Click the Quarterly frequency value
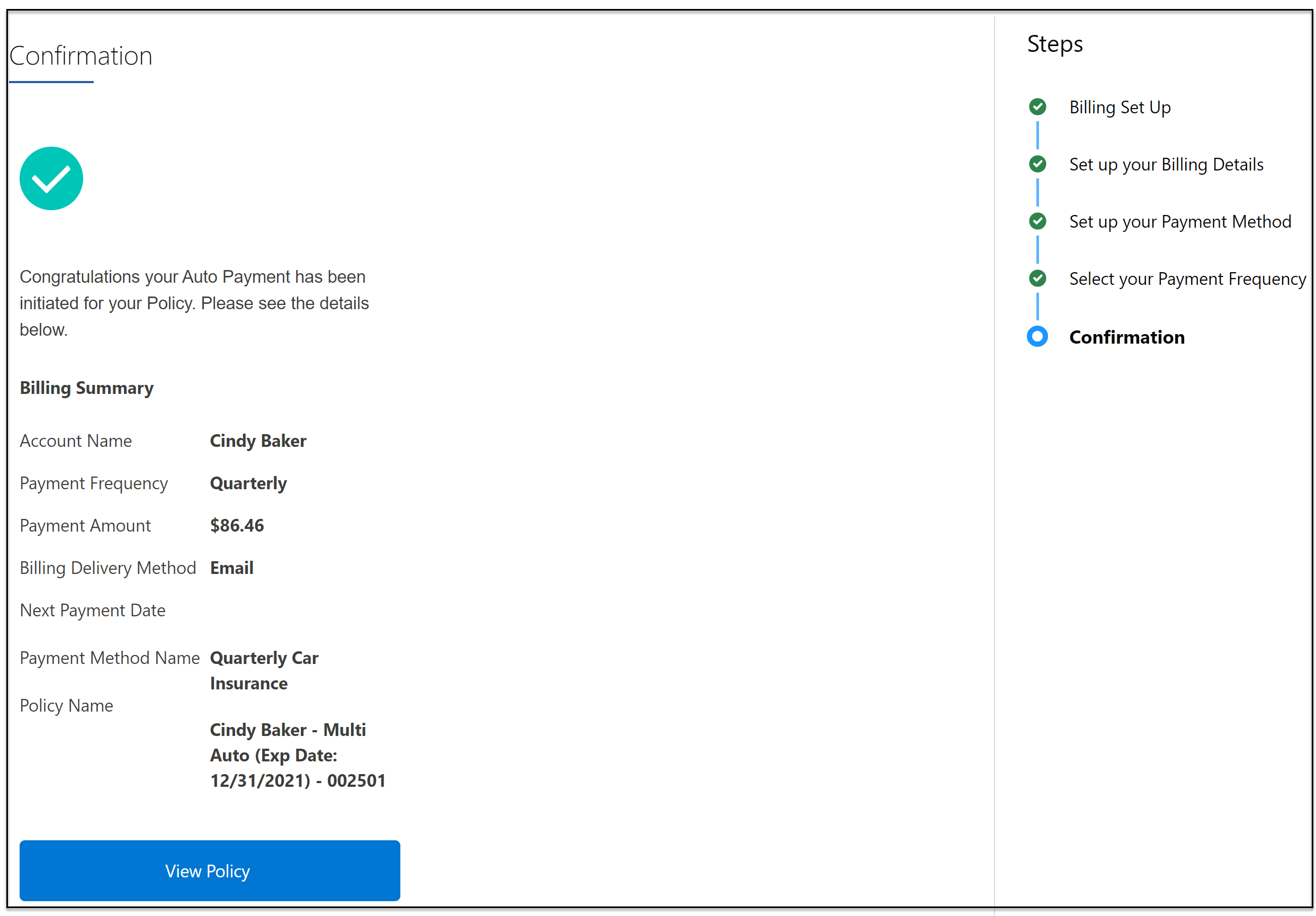Image resolution: width=1316 pixels, height=916 pixels. (x=248, y=484)
